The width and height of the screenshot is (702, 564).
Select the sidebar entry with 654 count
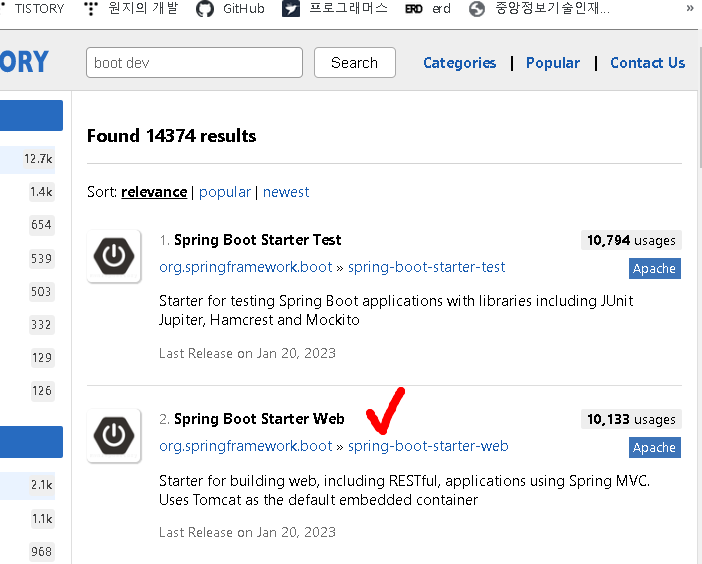click(x=41, y=225)
